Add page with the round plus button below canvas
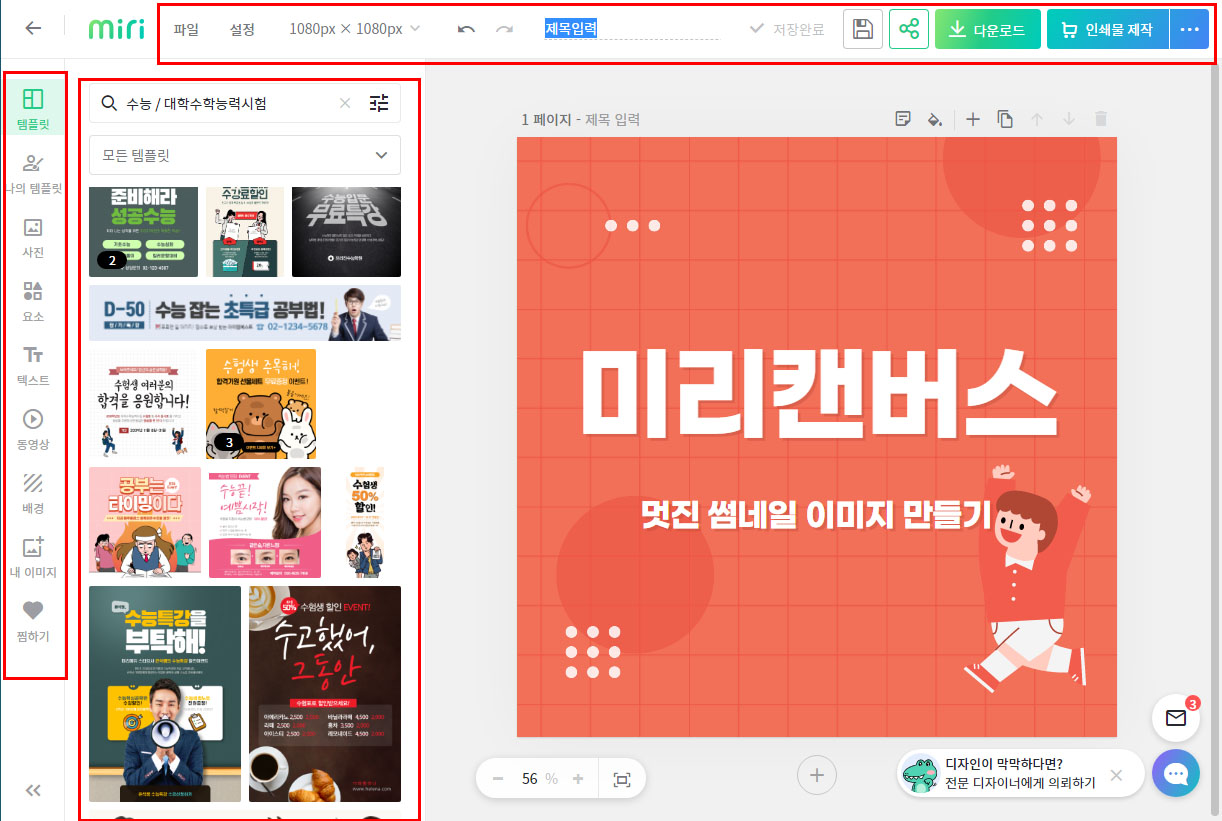The image size is (1222, 821). click(816, 774)
